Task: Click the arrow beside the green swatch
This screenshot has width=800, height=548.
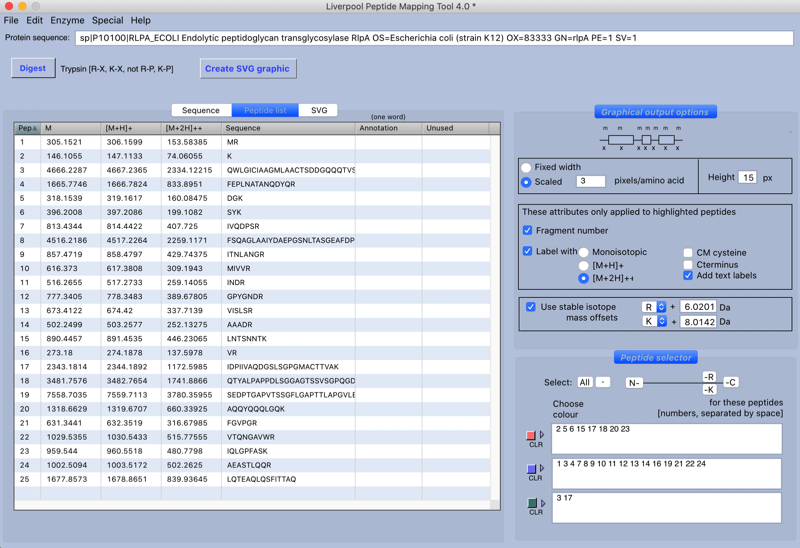Action: pyautogui.click(x=542, y=504)
